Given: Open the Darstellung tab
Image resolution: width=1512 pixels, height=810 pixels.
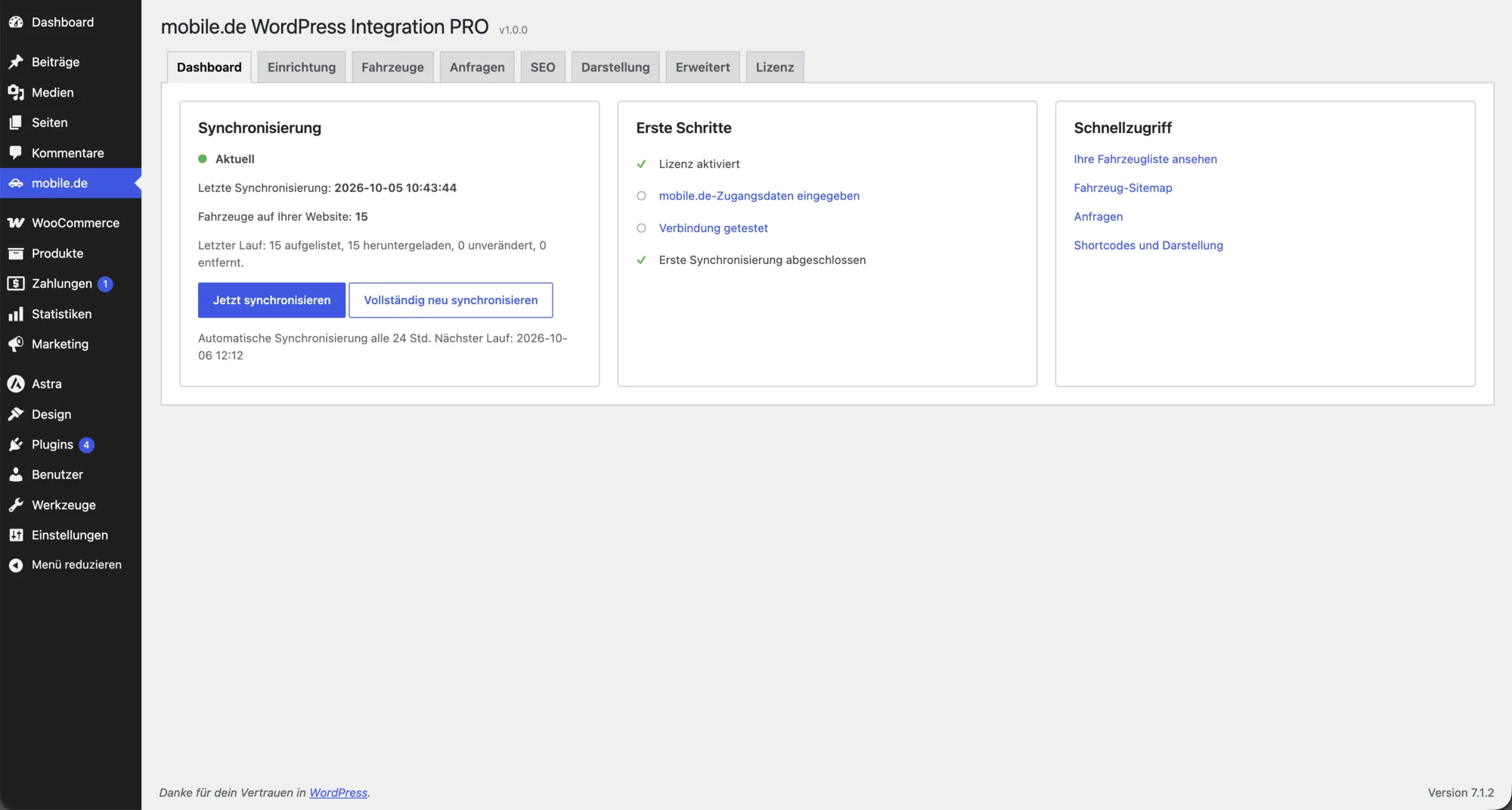Looking at the screenshot, I should coord(615,67).
